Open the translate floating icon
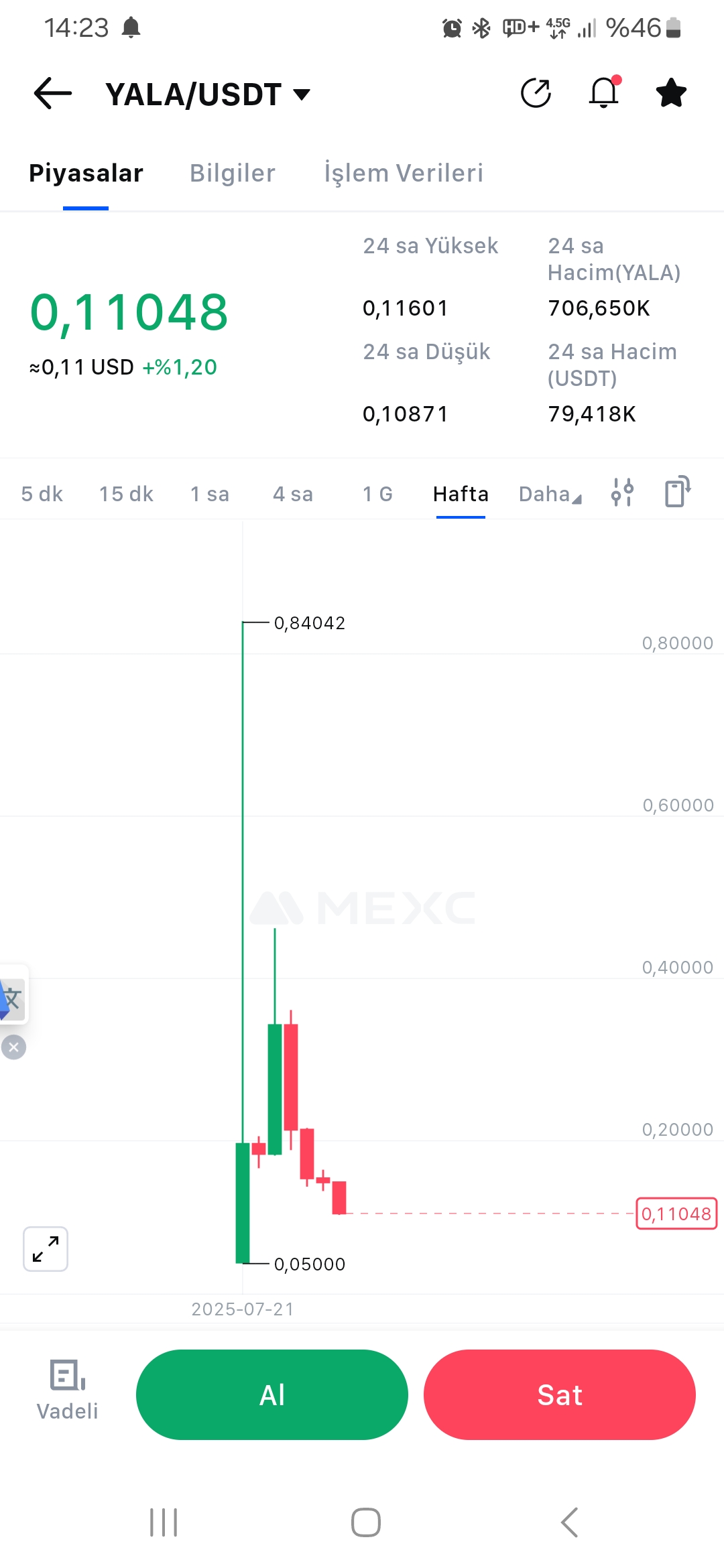This screenshot has height=1568, width=724. (x=12, y=998)
